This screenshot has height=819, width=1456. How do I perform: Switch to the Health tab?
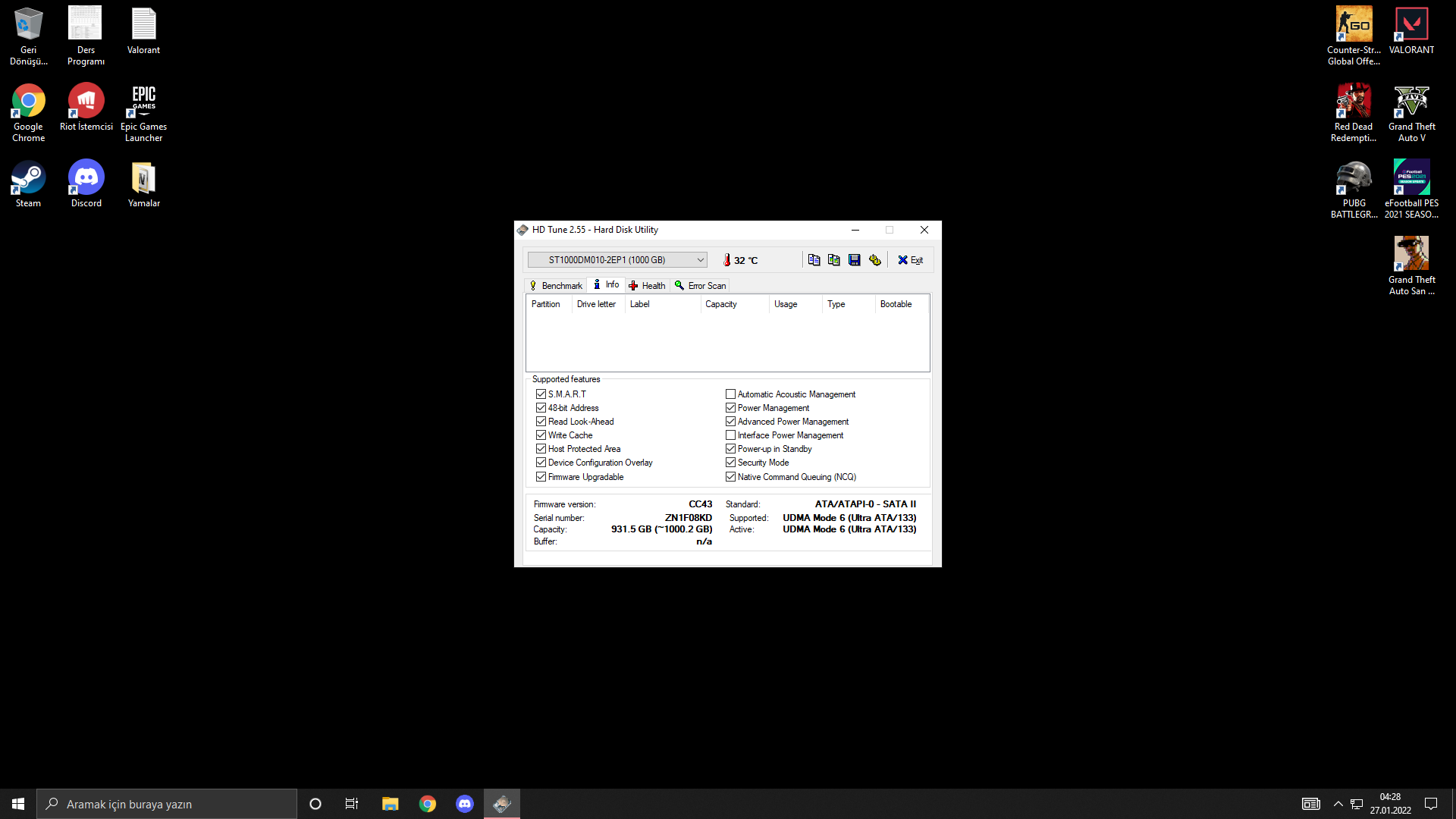click(647, 285)
